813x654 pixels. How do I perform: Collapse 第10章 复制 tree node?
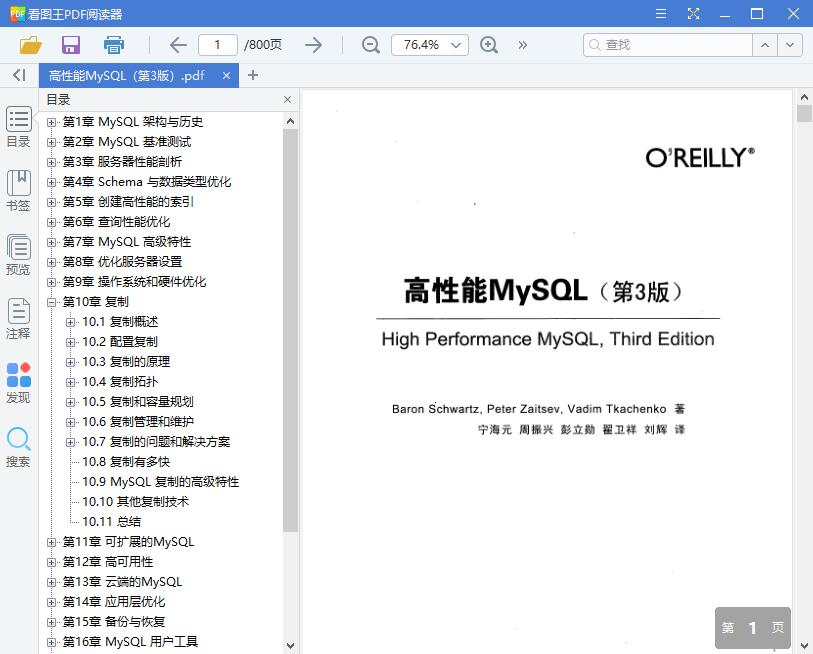(51, 302)
